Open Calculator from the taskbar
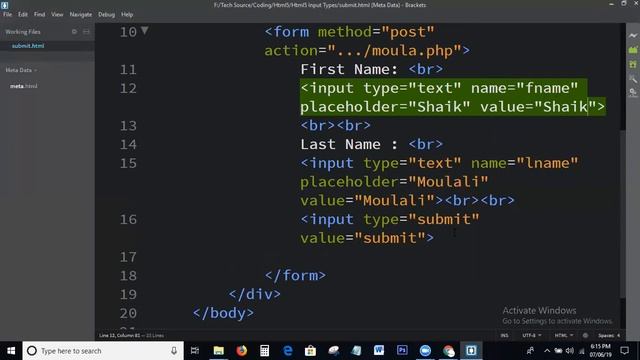Screen dimensions: 640x360 [x=264, y=351]
